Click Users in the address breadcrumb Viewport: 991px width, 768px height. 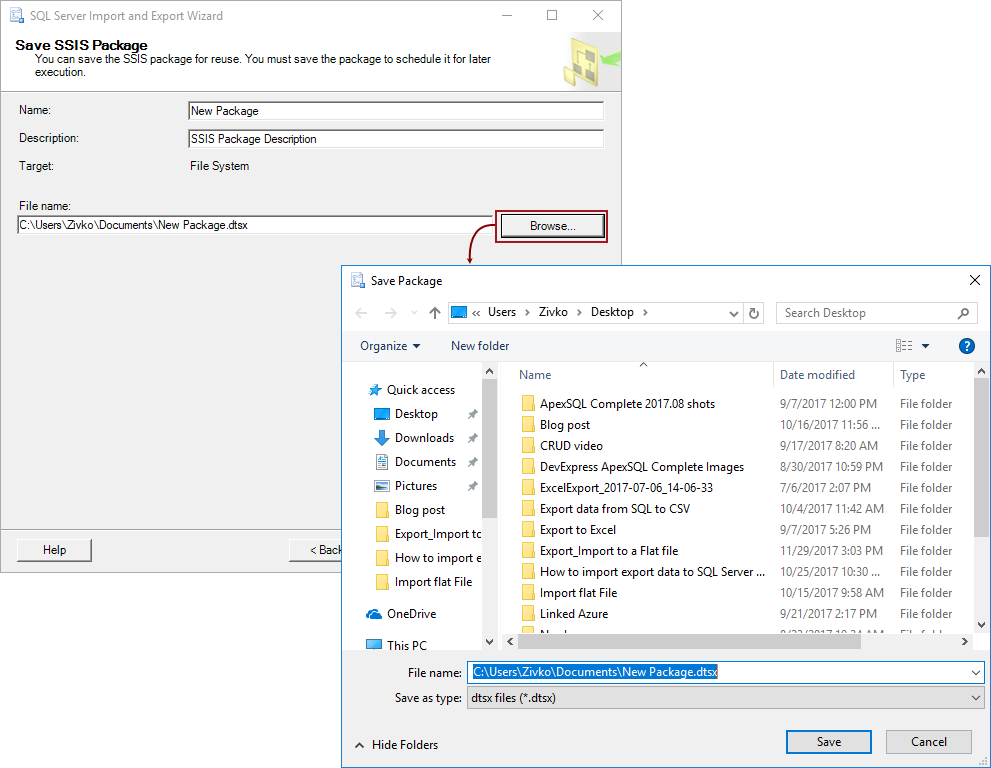[502, 312]
